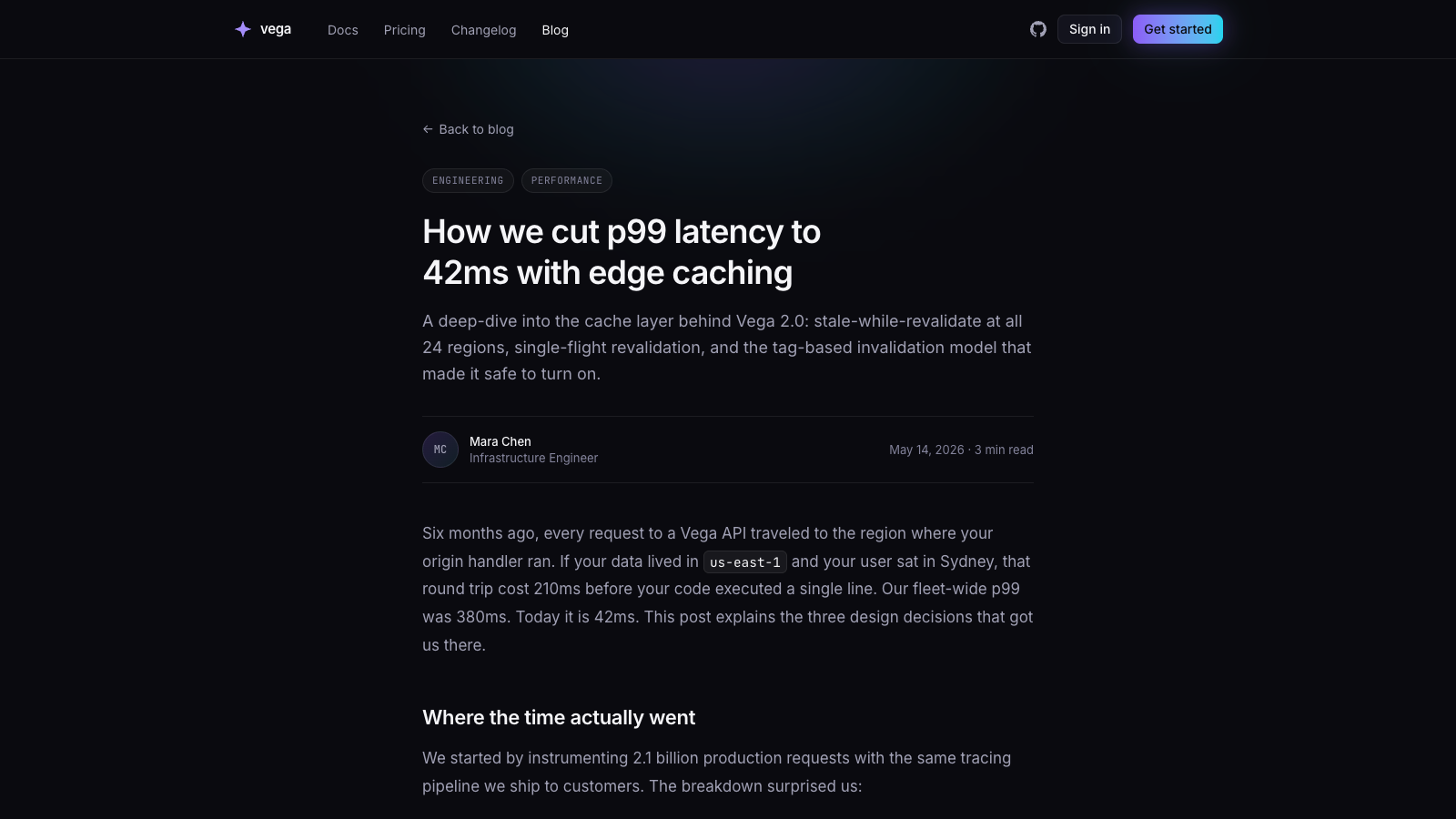
Task: Click the heading Where the time actually went
Action: point(559,717)
